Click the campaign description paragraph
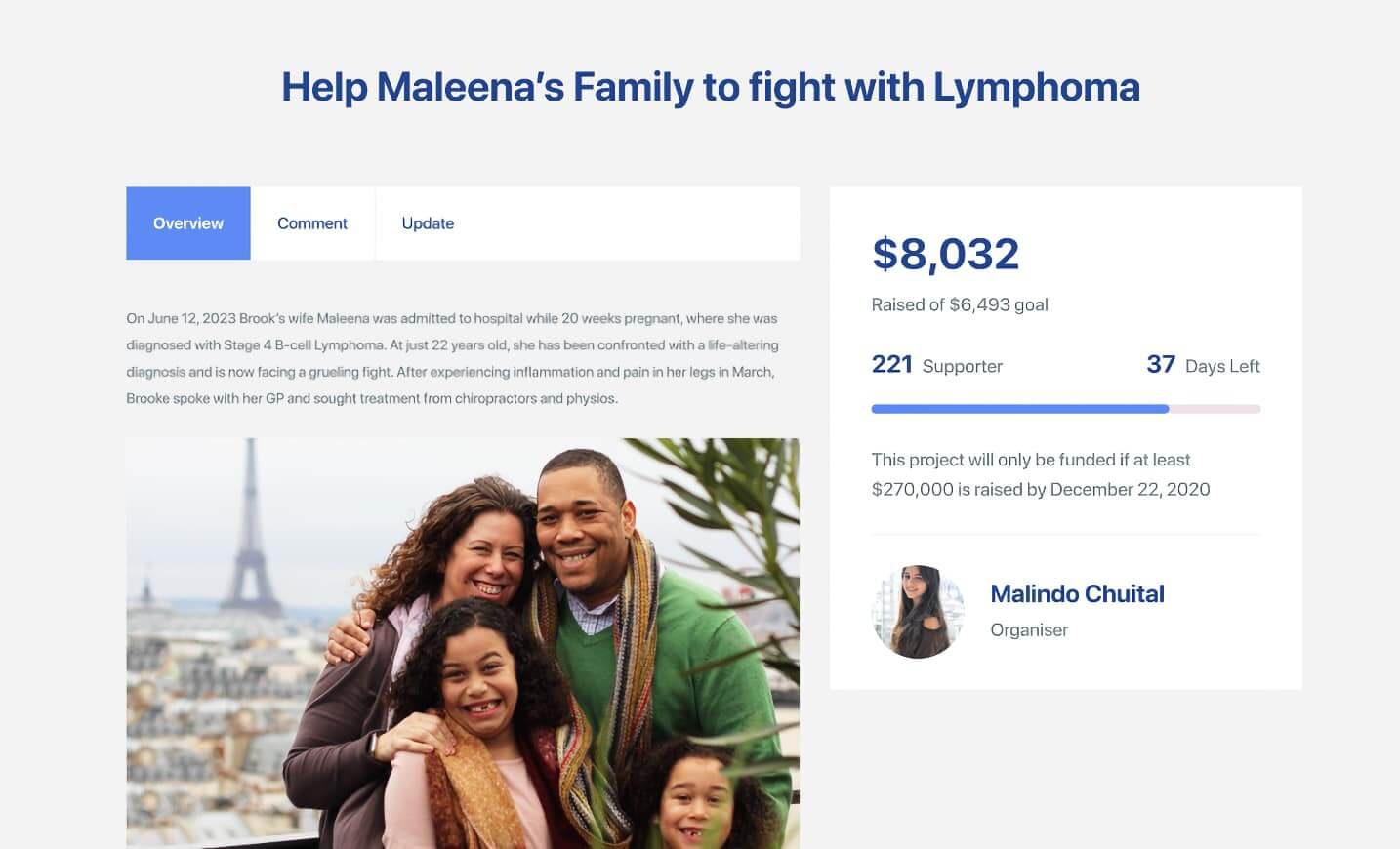 pos(452,358)
